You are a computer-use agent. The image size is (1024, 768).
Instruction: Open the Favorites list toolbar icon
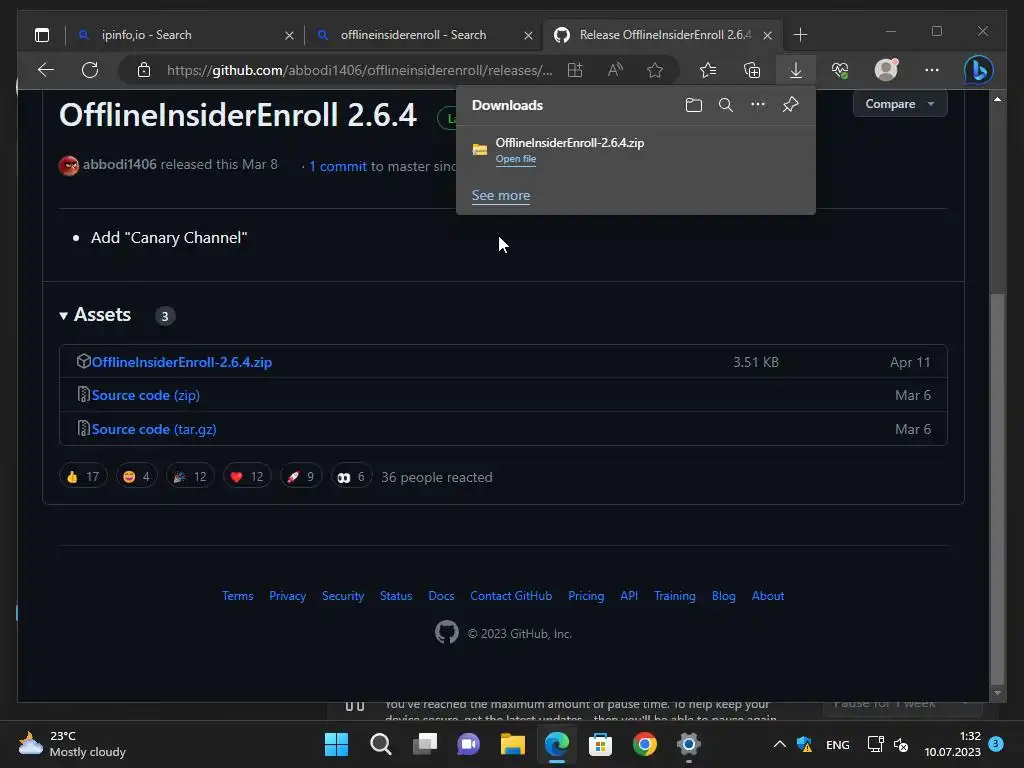coord(708,70)
